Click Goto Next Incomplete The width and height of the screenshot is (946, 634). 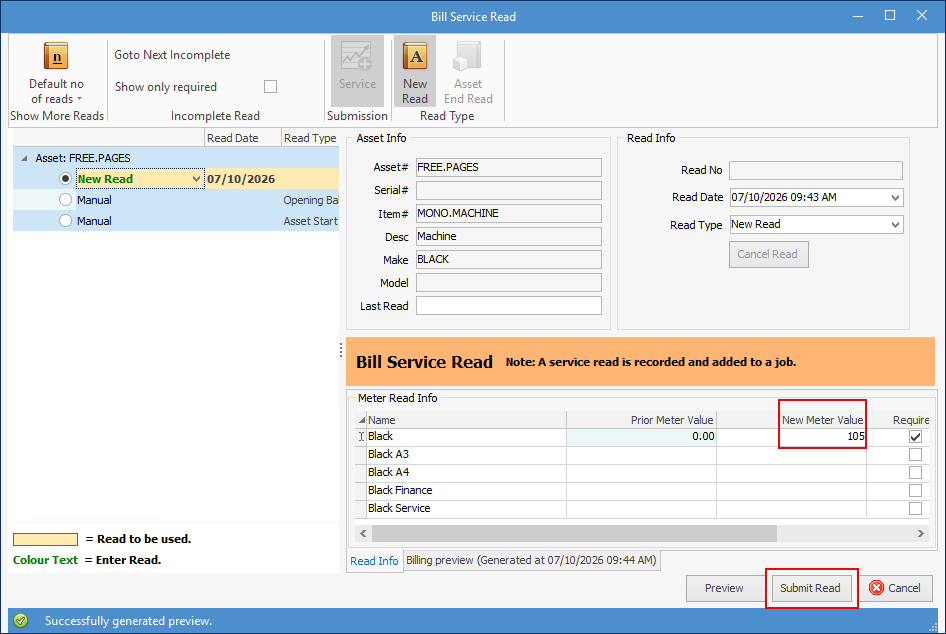click(x=172, y=55)
